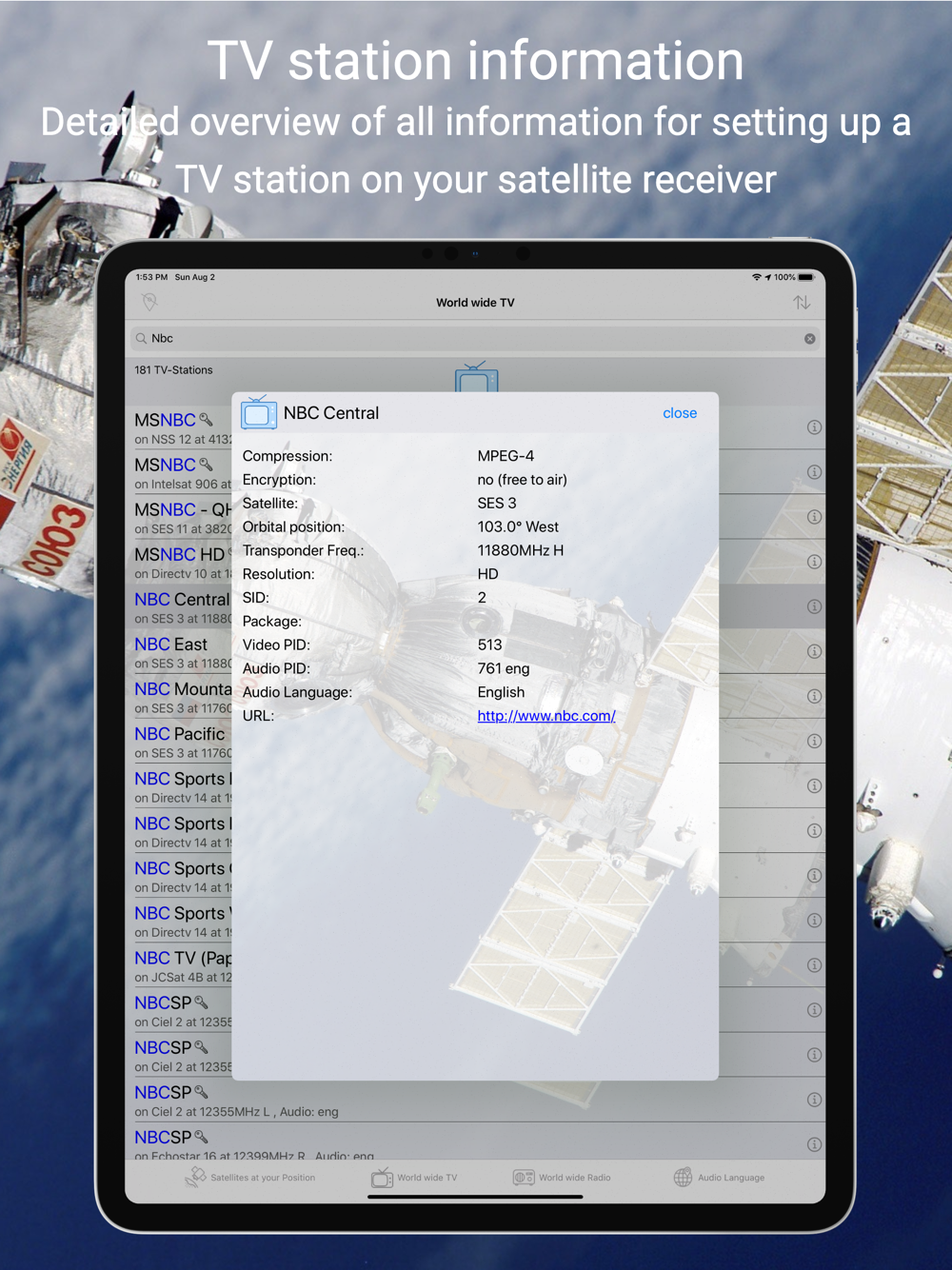Click the World wide TV header title
952x1270 pixels.
click(475, 303)
